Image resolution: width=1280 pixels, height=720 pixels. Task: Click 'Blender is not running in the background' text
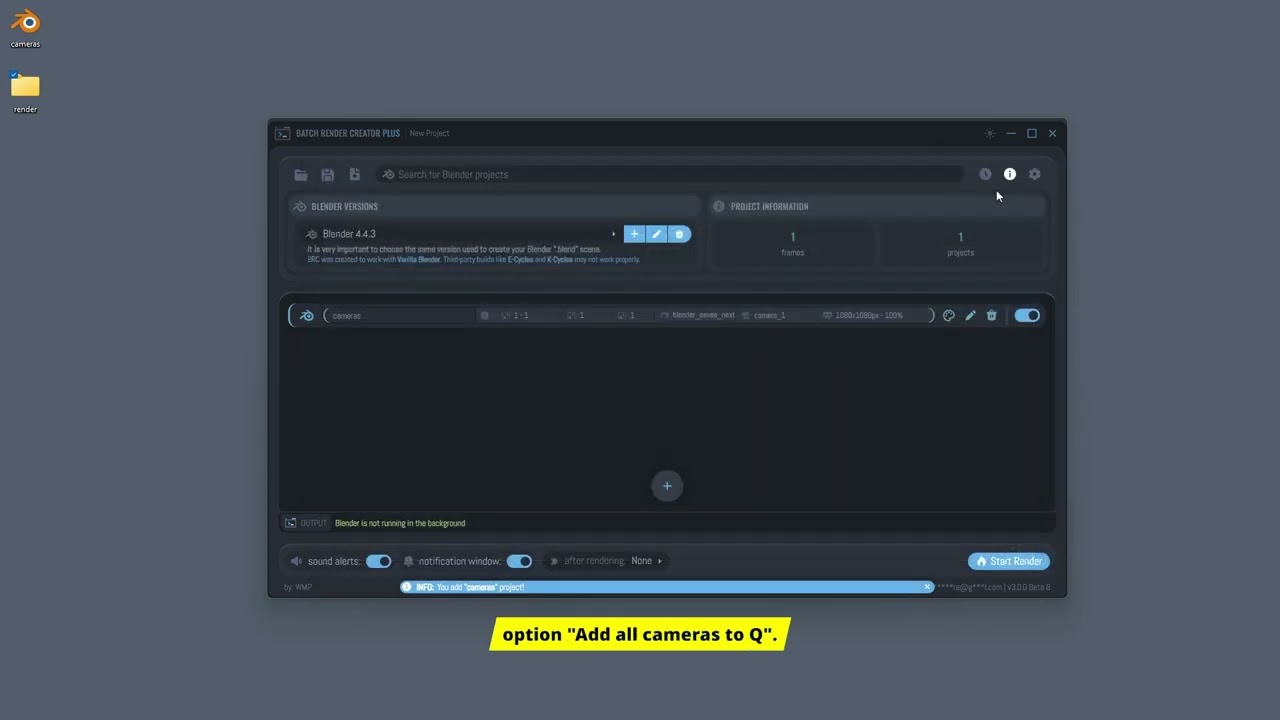tap(400, 523)
